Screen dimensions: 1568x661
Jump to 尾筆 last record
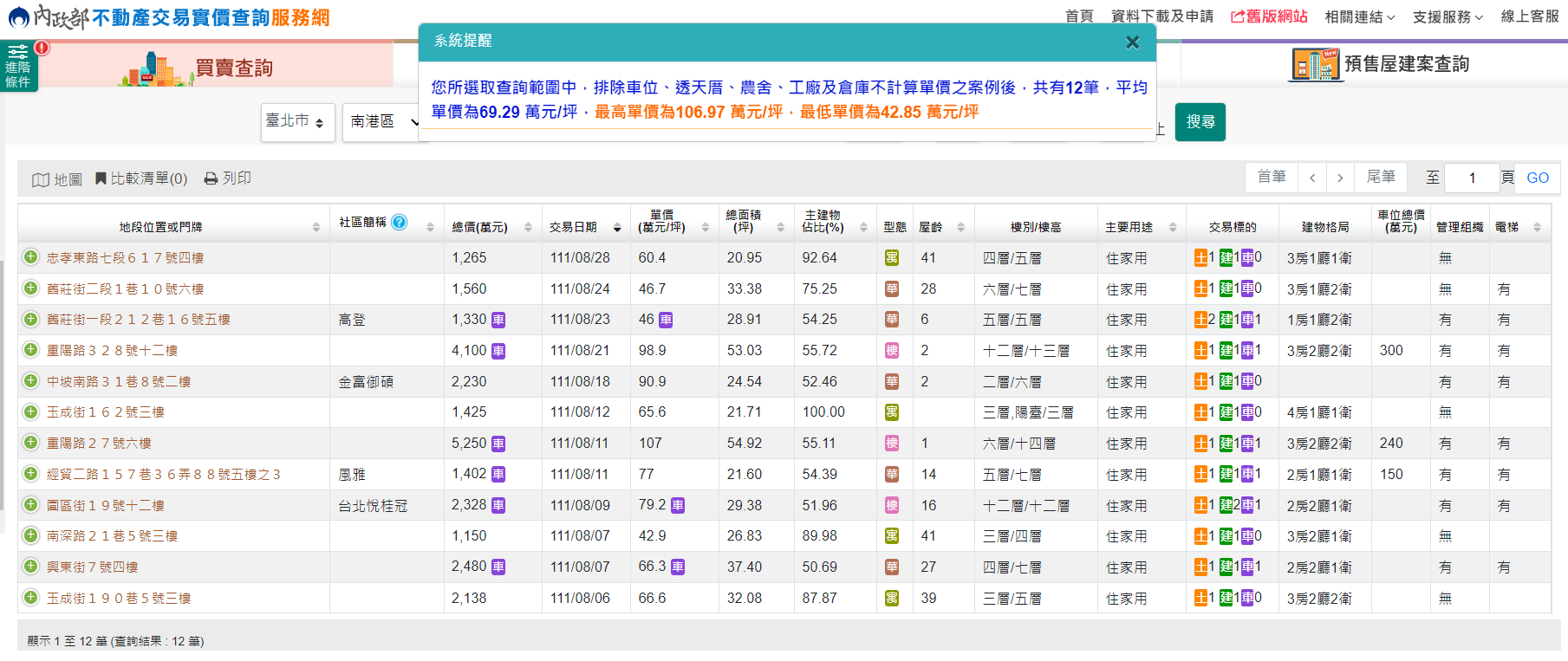tap(1381, 177)
